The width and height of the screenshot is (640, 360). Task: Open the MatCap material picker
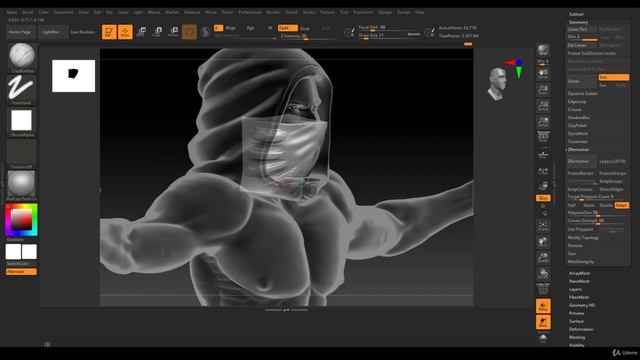click(x=22, y=186)
